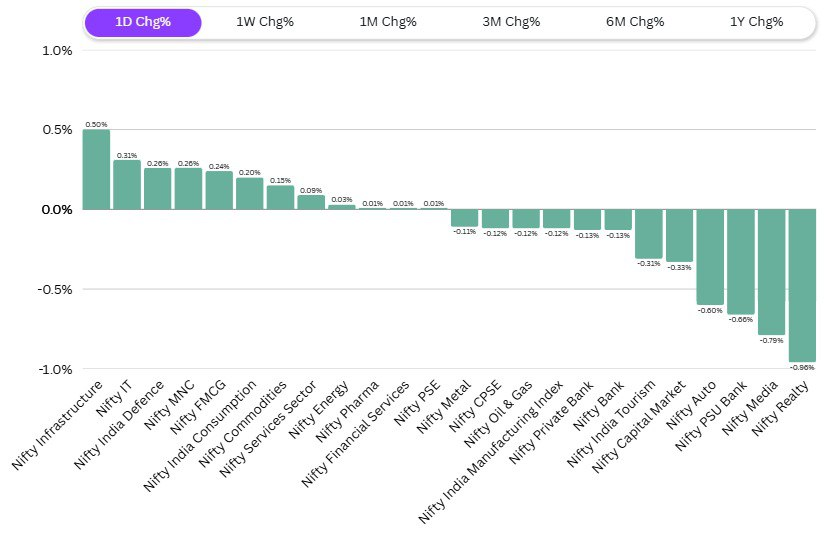Show the 1Y Chg% tab
Screen dimensions: 830x534
pos(756,22)
